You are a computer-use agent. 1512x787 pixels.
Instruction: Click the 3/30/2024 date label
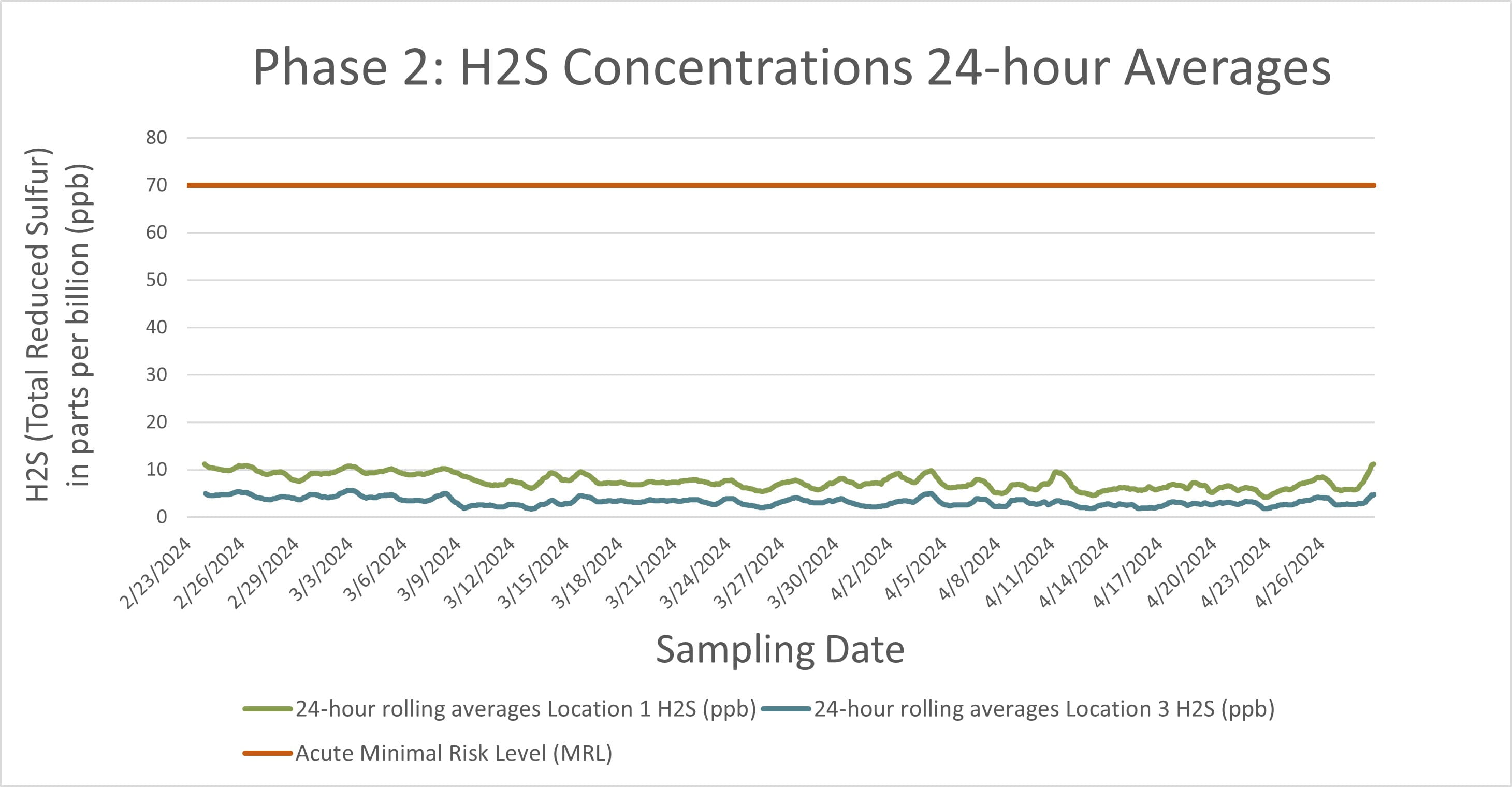point(804,572)
